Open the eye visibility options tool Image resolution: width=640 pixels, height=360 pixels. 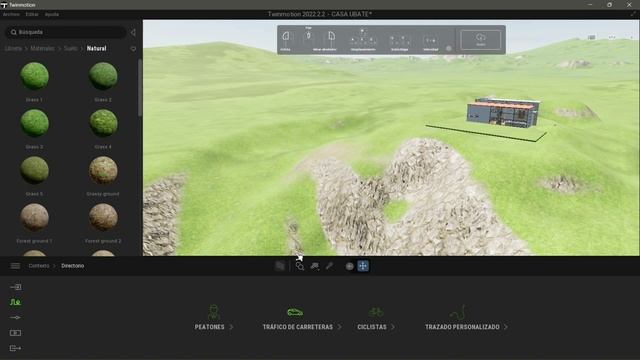pyautogui.click(x=315, y=266)
